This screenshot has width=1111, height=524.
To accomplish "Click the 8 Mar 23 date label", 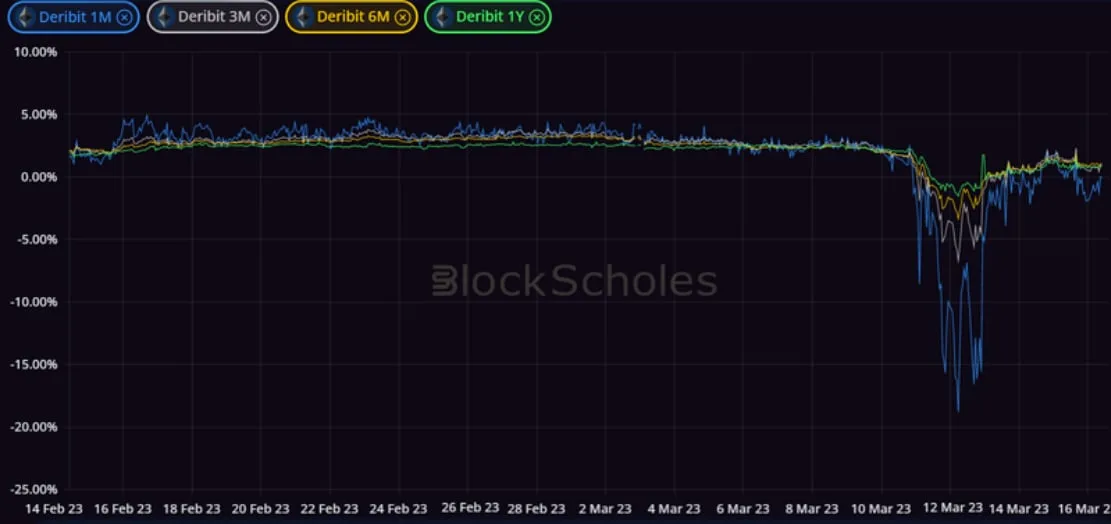I will (x=813, y=508).
